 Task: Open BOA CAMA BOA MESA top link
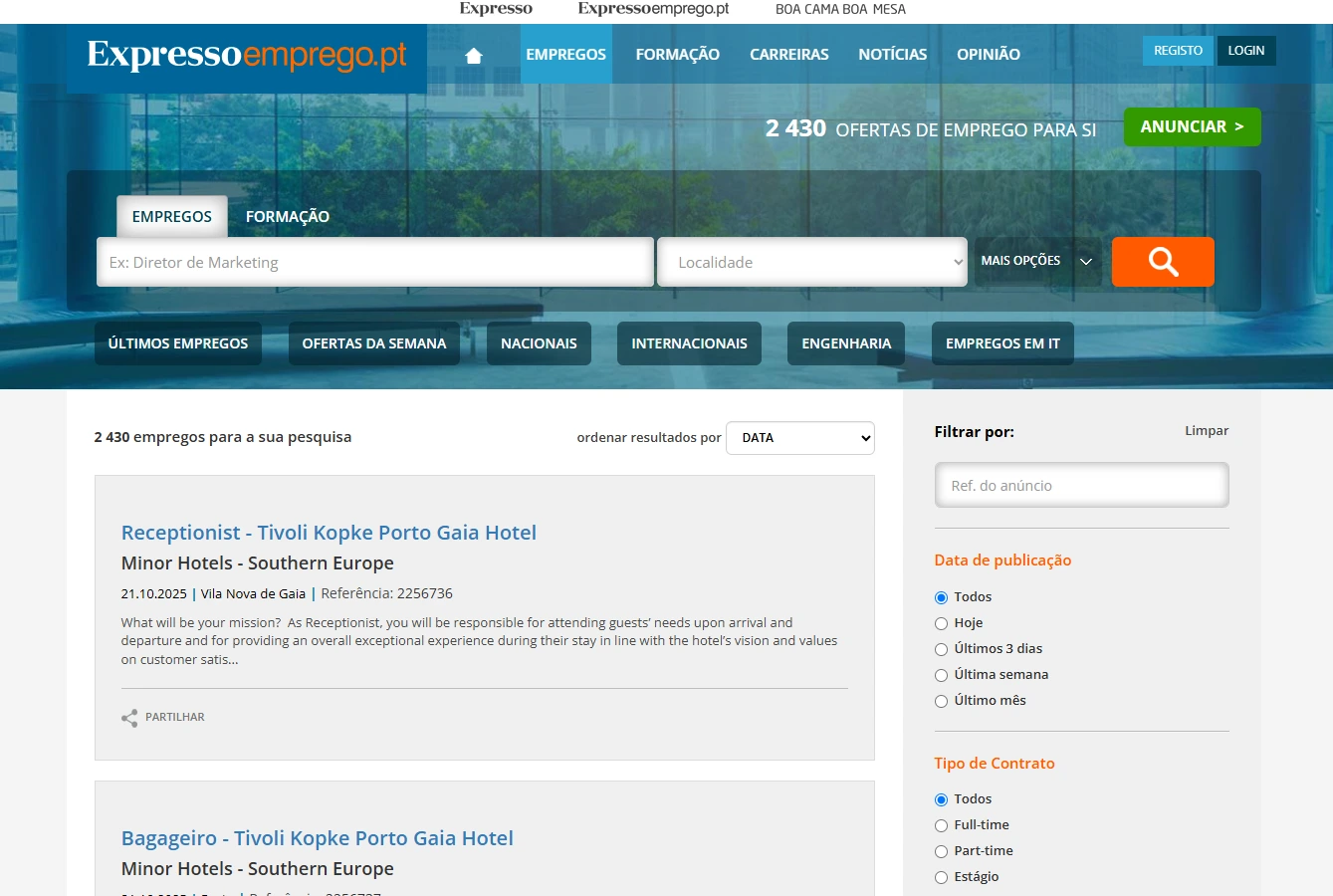pos(840,9)
